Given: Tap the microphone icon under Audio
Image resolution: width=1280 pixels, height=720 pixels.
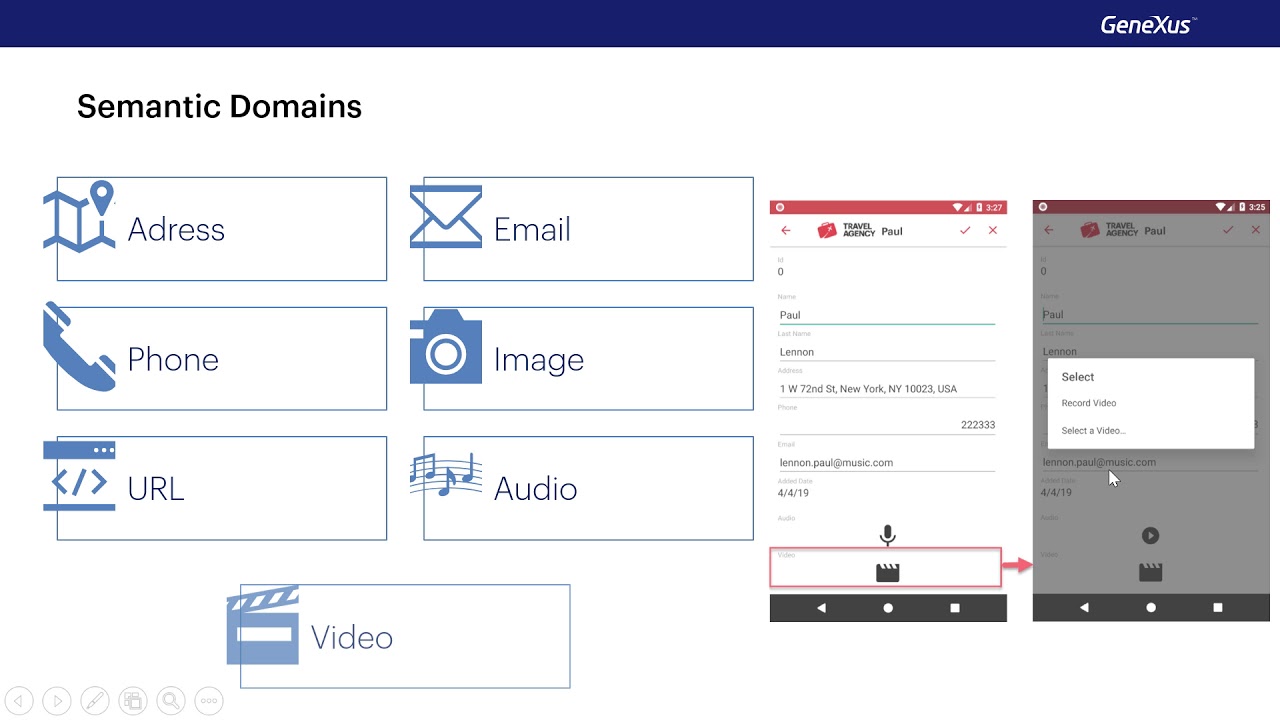Looking at the screenshot, I should [887, 536].
